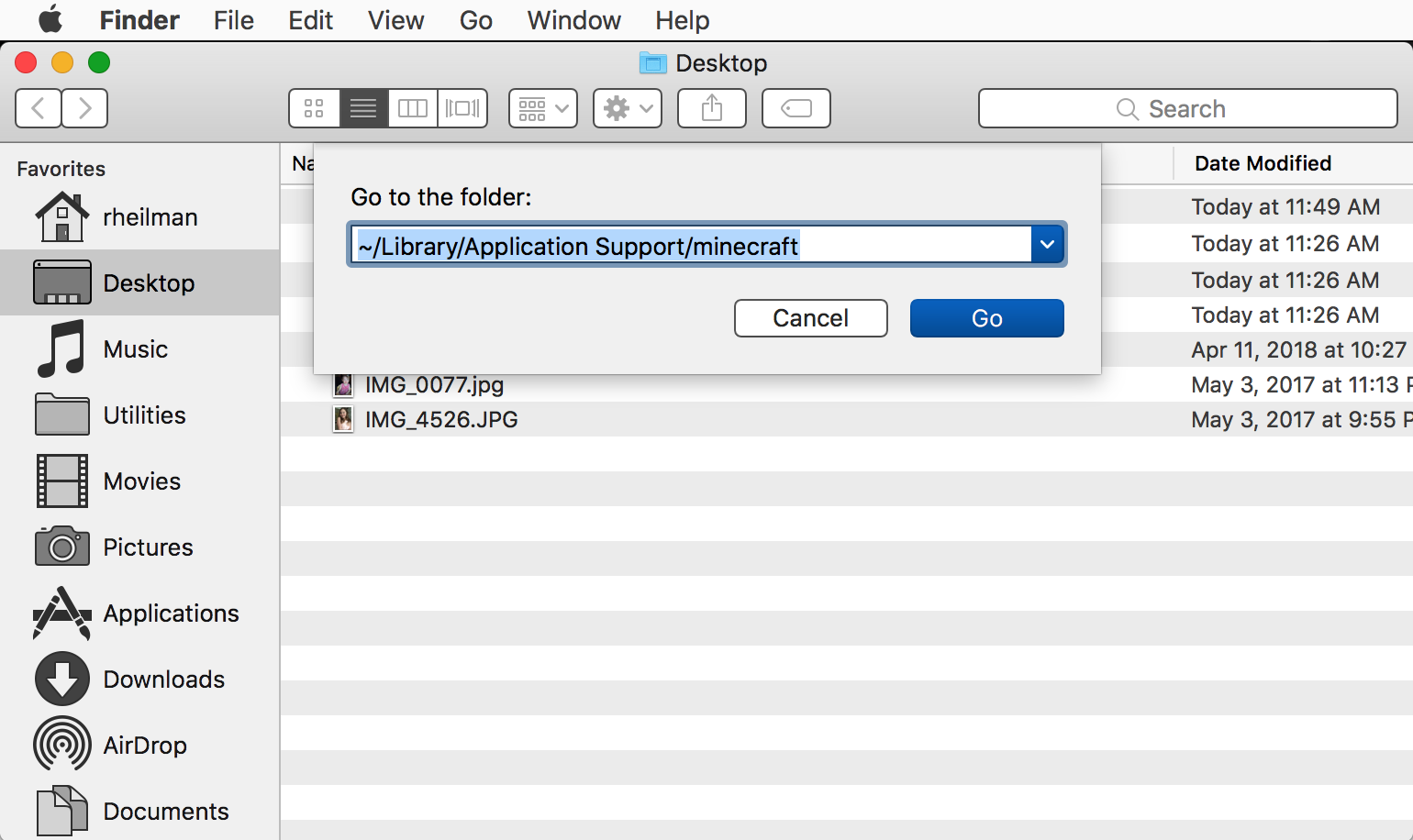This screenshot has height=840, width=1413.
Task: Open Applications in the sidebar
Action: [x=171, y=613]
